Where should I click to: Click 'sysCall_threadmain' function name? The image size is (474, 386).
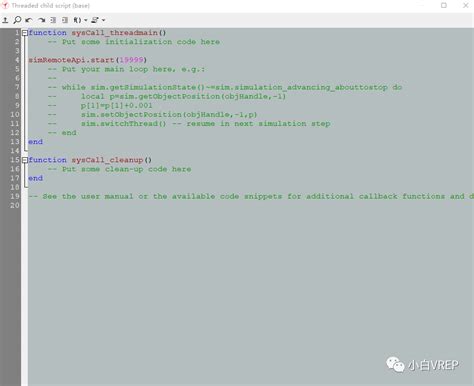114,33
